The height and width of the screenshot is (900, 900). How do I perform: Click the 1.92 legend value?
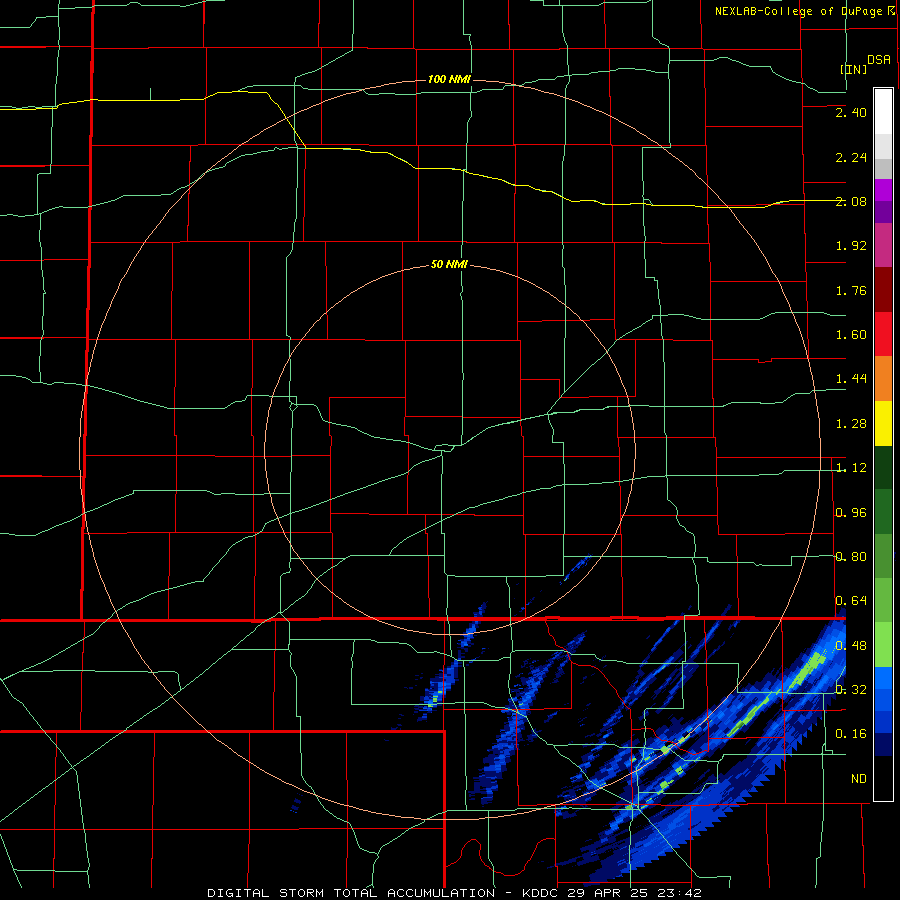coord(851,246)
